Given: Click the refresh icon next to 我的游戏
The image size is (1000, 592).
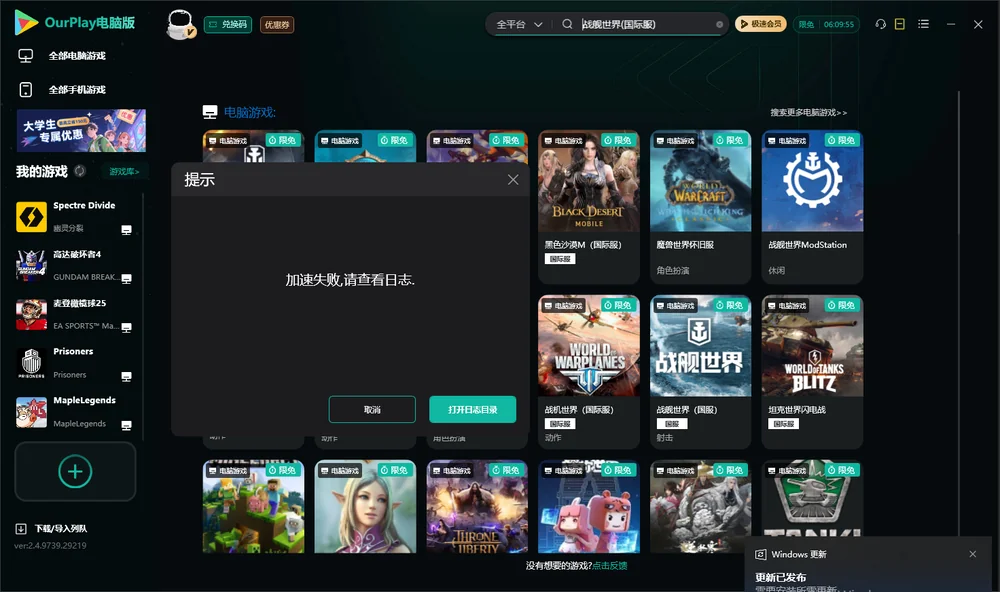Looking at the screenshot, I should pyautogui.click(x=80, y=171).
